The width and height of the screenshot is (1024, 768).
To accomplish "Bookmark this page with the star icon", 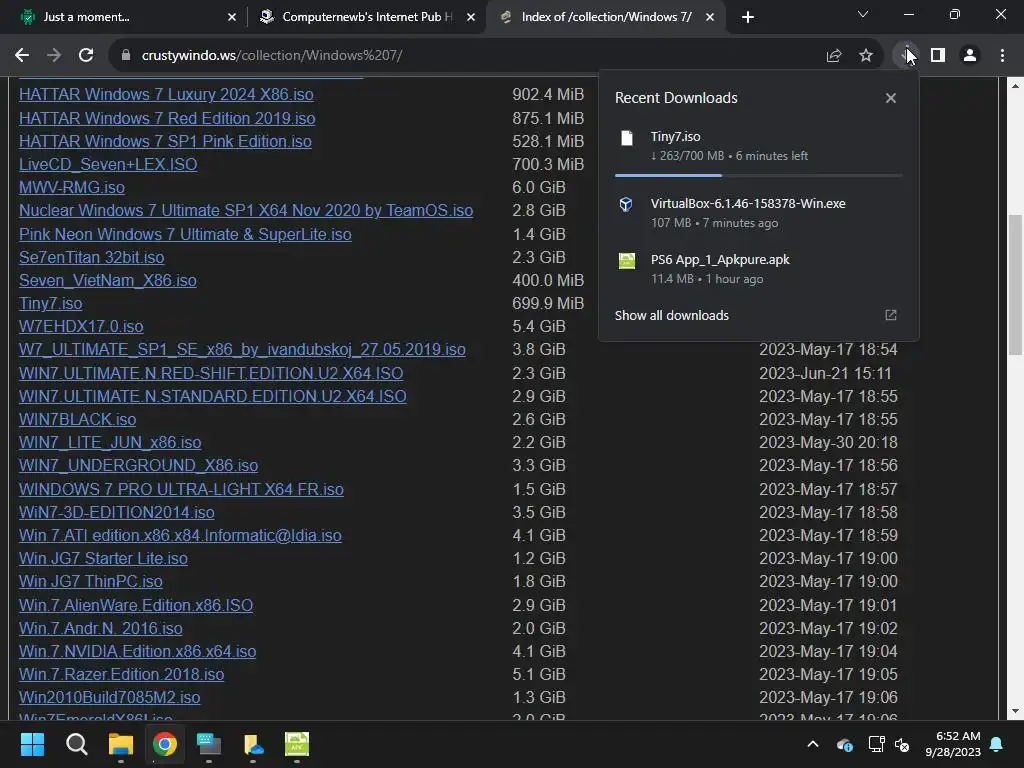I will (865, 56).
